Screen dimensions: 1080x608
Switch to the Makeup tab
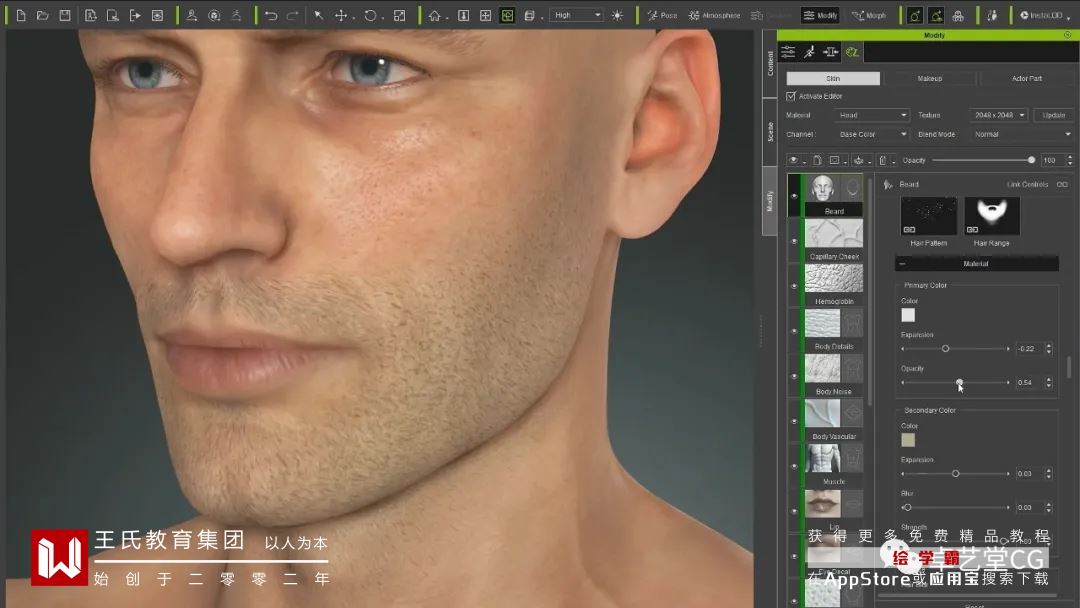tap(930, 78)
